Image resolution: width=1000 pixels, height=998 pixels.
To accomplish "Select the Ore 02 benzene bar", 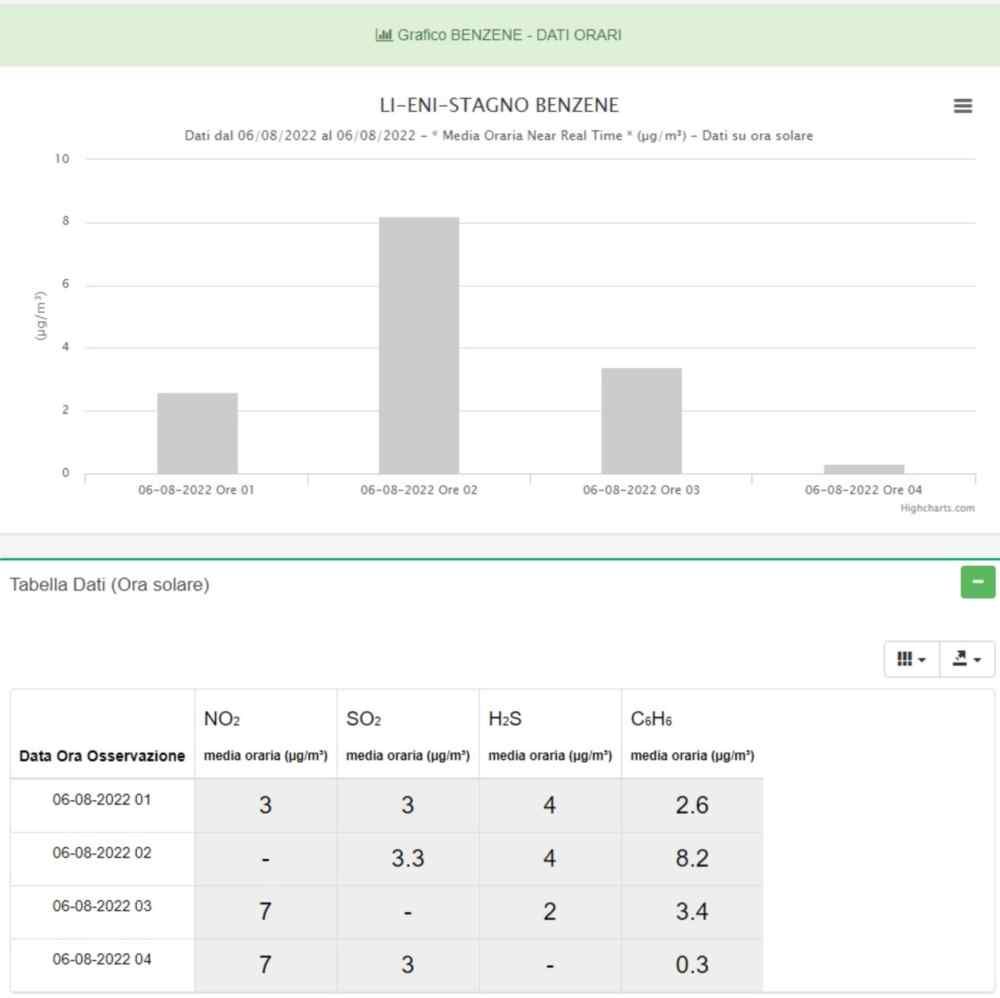I will pyautogui.click(x=418, y=345).
